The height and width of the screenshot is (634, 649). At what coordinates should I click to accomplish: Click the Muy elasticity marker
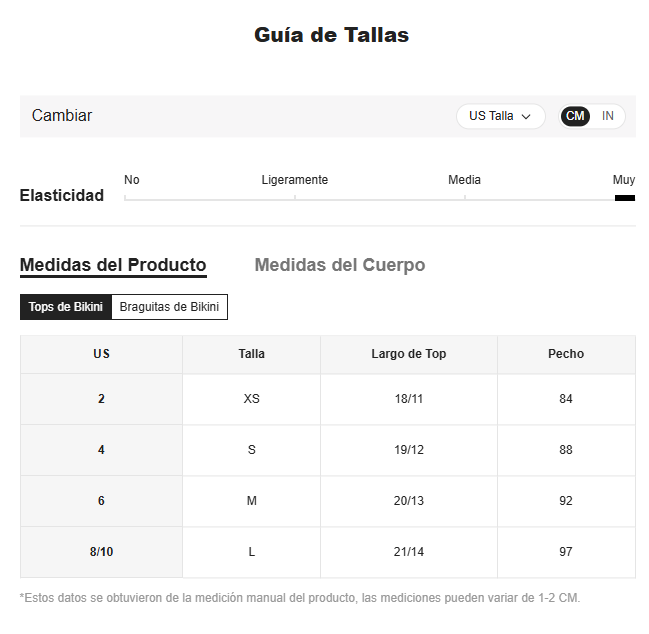pos(625,198)
